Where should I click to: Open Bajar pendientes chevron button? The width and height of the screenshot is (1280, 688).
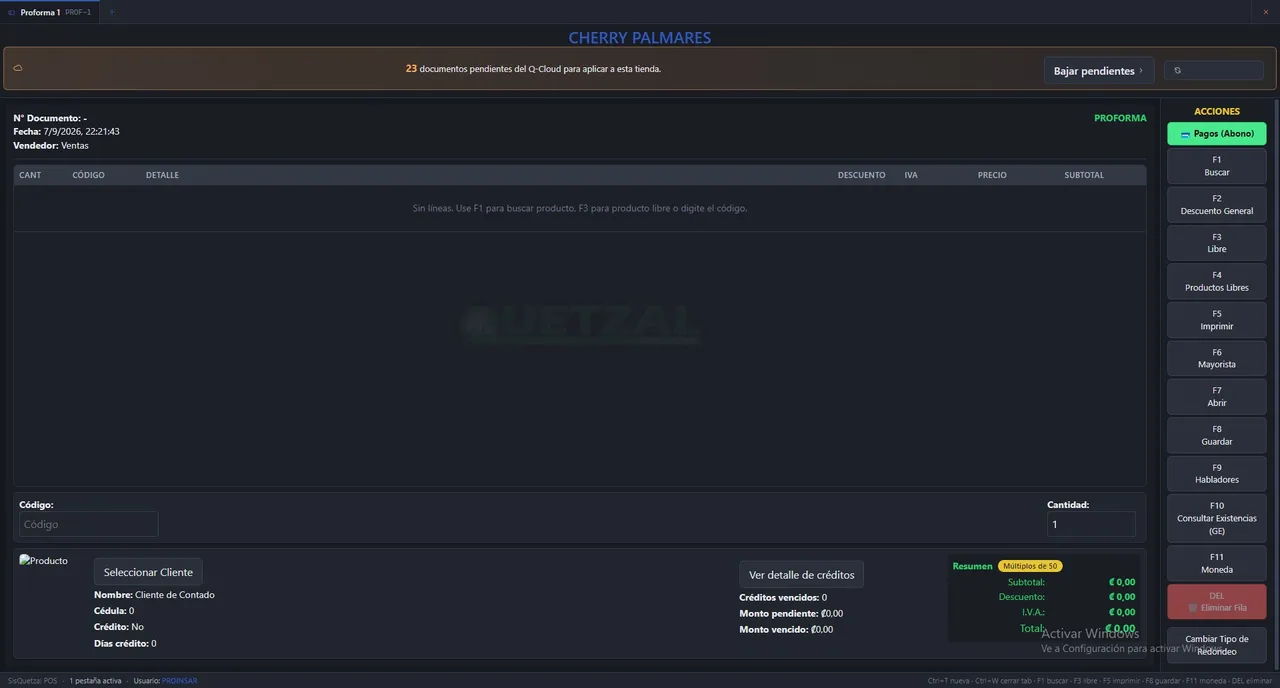click(x=1099, y=71)
